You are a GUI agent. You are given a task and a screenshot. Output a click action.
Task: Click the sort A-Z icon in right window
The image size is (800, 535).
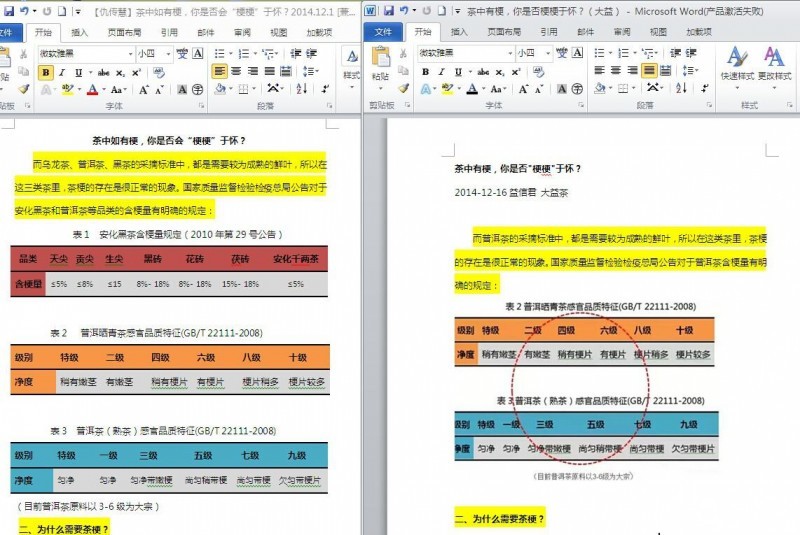point(681,88)
